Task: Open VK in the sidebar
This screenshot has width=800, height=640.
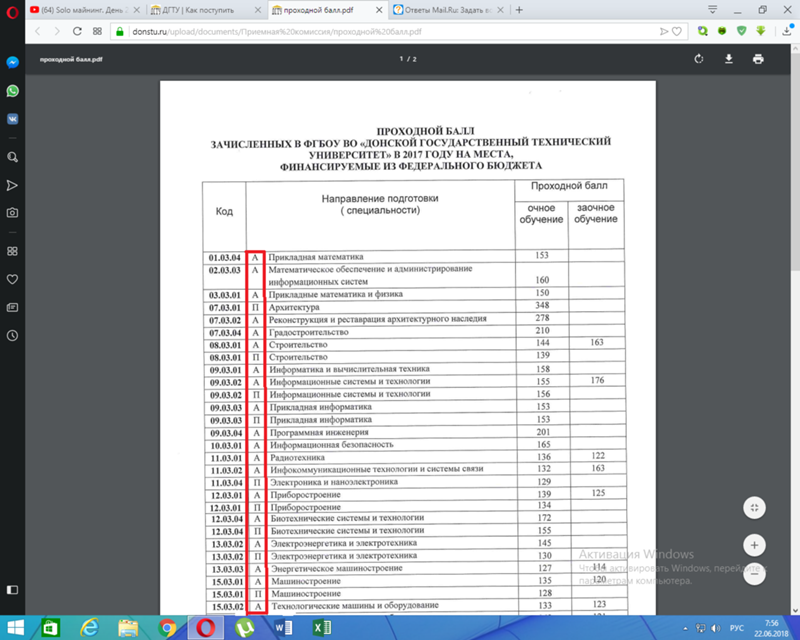Action: pos(13,119)
